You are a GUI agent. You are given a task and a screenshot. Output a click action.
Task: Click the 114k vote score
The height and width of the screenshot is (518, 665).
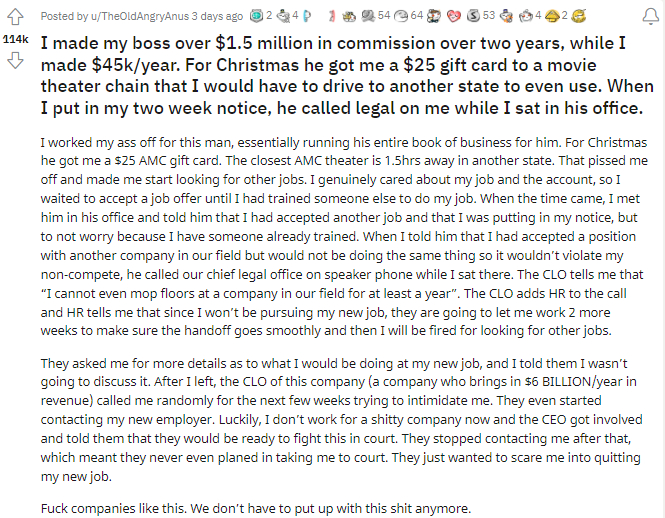pyautogui.click(x=16, y=38)
